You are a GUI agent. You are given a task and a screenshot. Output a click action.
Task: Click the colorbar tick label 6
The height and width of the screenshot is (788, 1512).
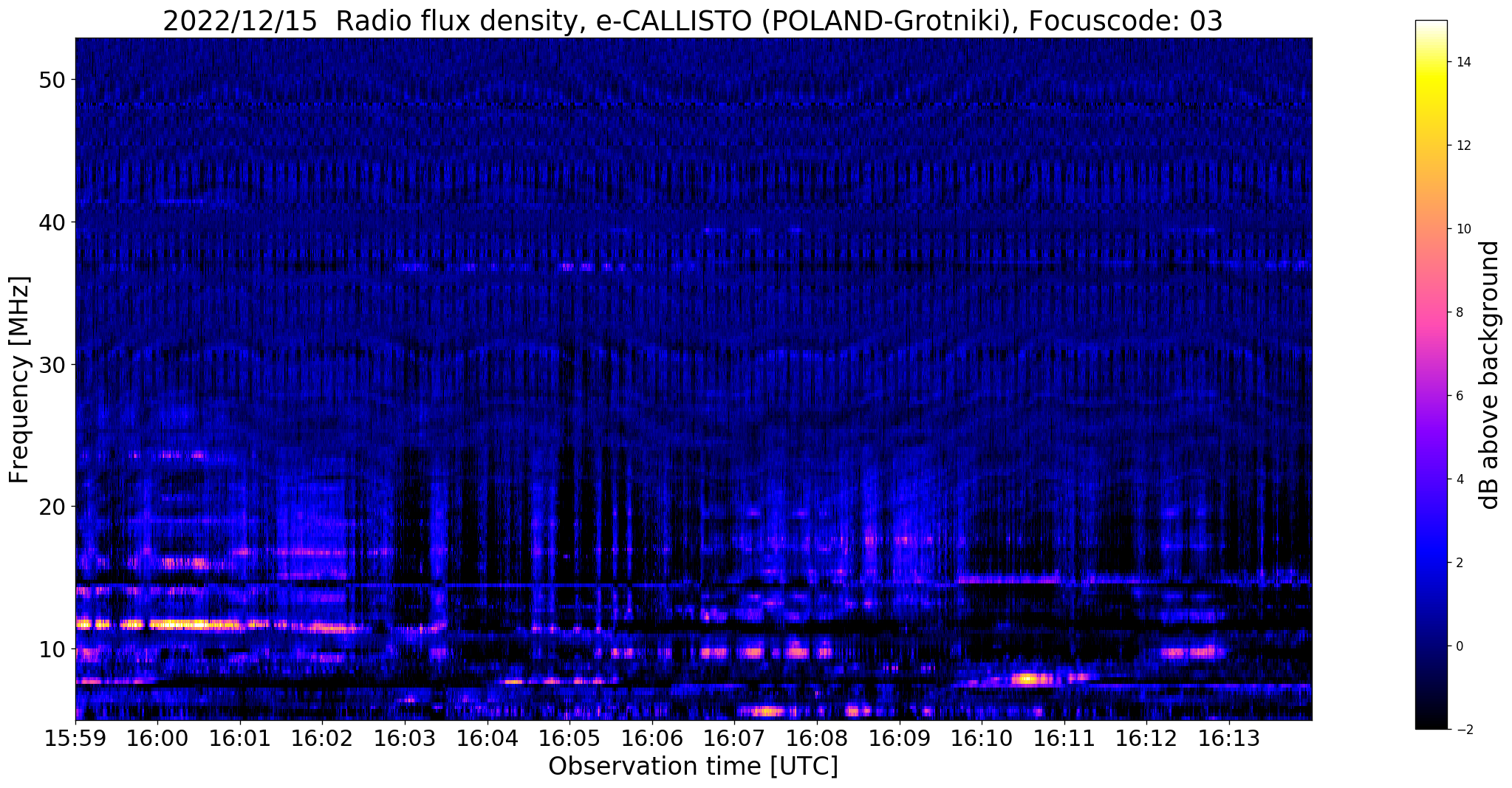coord(1460,396)
